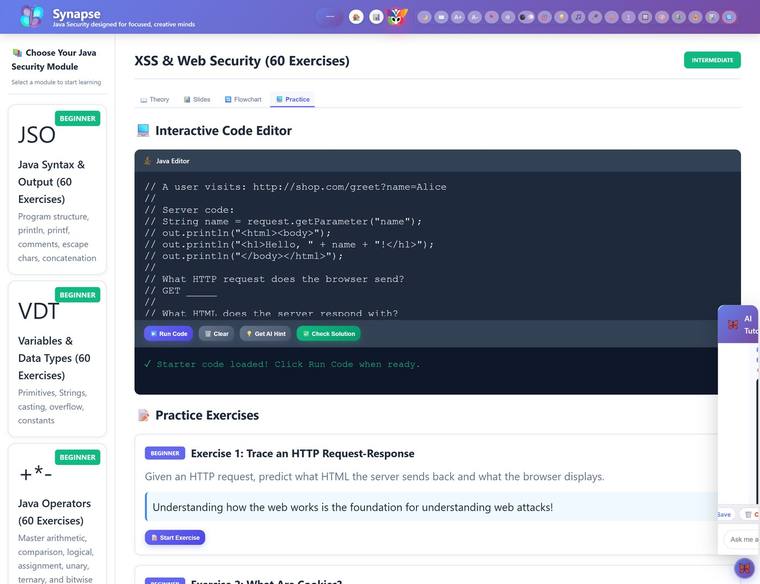Click the notepad icon beside Practice Exercises

[x=143, y=415]
